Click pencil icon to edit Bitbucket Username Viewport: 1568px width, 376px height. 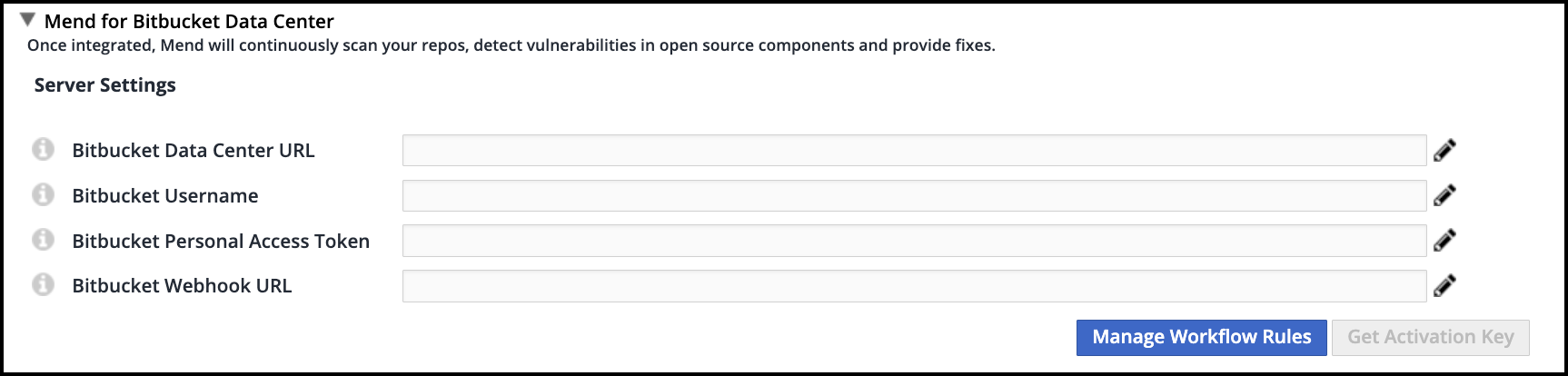click(x=1444, y=195)
